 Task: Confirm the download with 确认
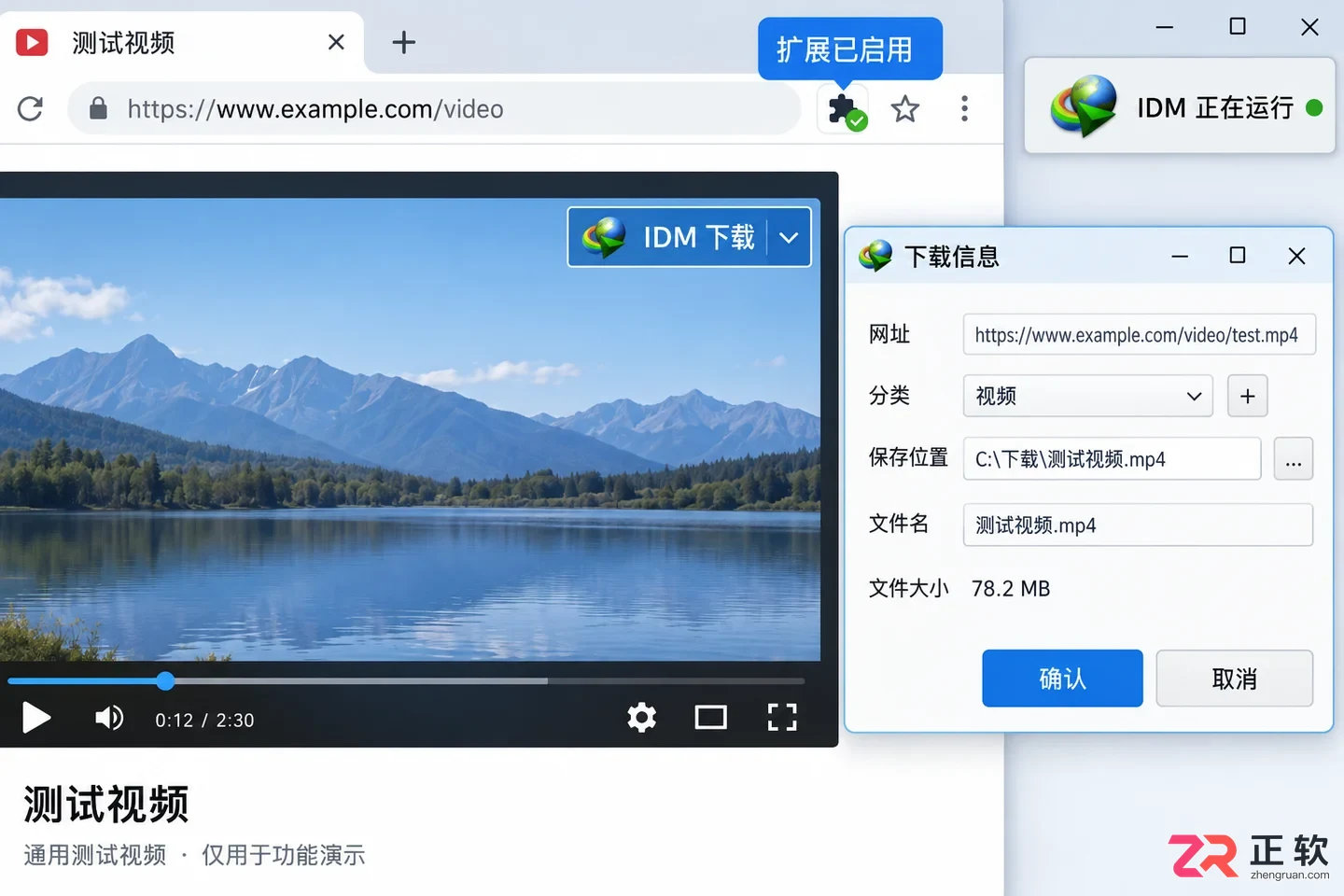pyautogui.click(x=1062, y=679)
